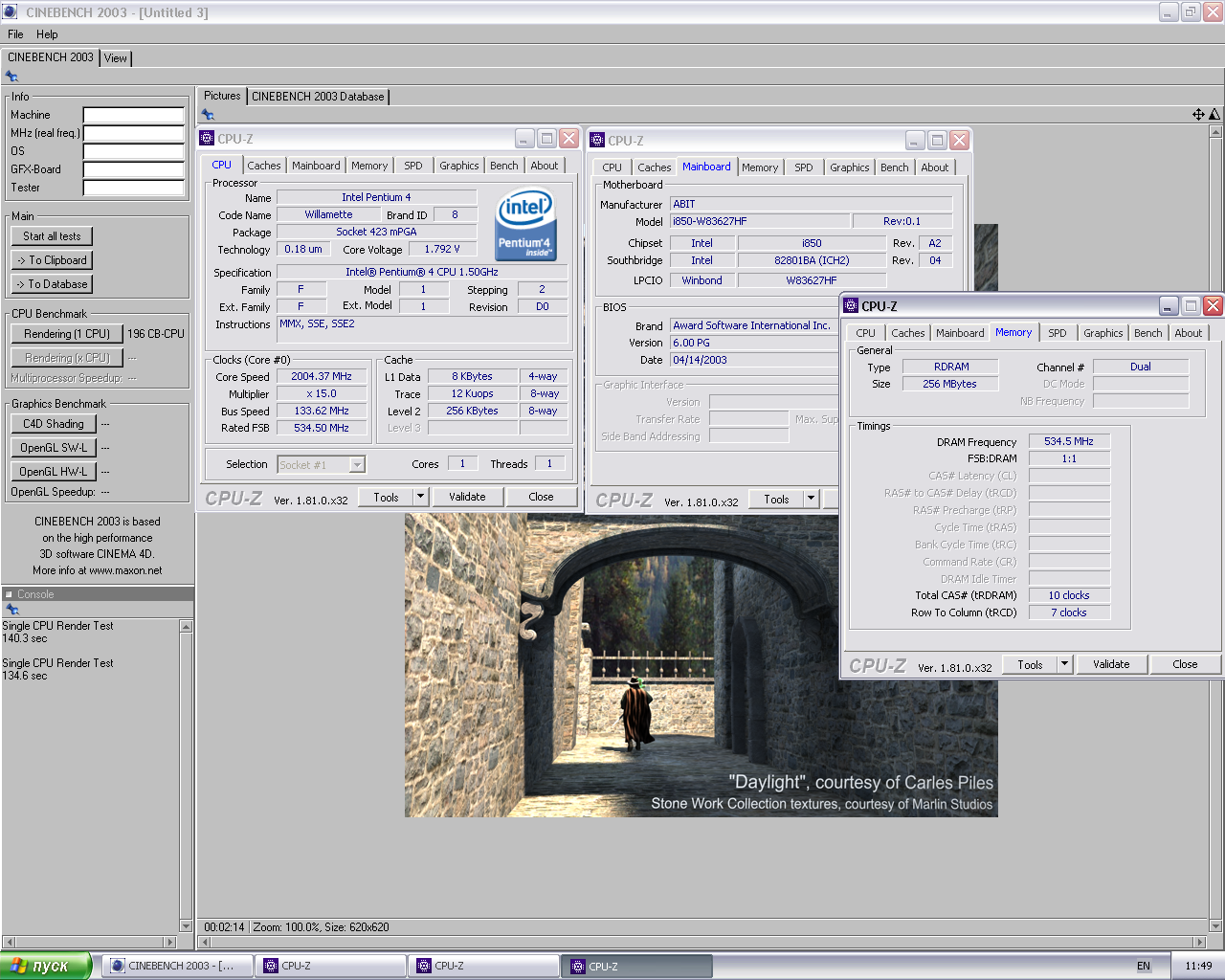Click CPU-Z icon in Memory window title bar
Viewport: 1225px width, 980px height.
pyautogui.click(x=851, y=306)
